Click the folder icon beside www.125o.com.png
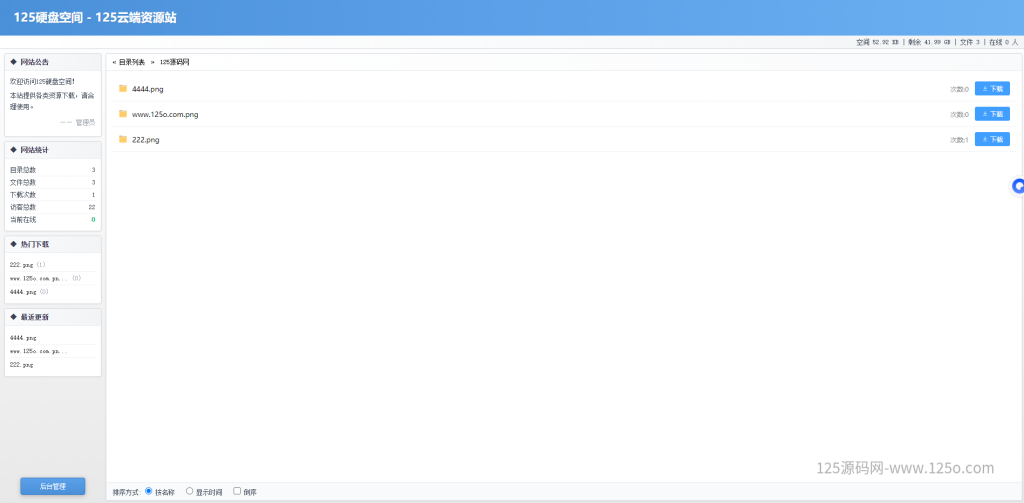This screenshot has height=503, width=1024. (123, 114)
